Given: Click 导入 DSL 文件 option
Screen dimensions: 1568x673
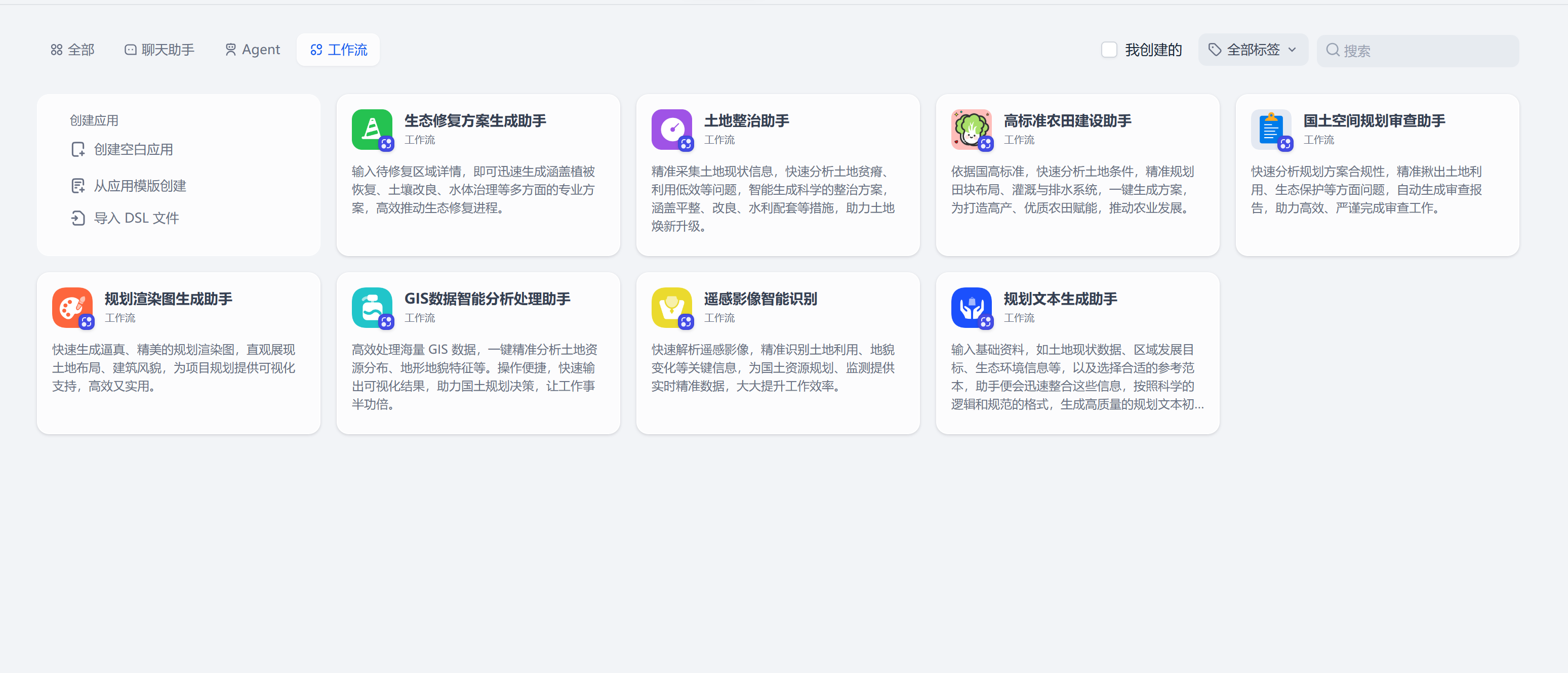Looking at the screenshot, I should [x=135, y=218].
